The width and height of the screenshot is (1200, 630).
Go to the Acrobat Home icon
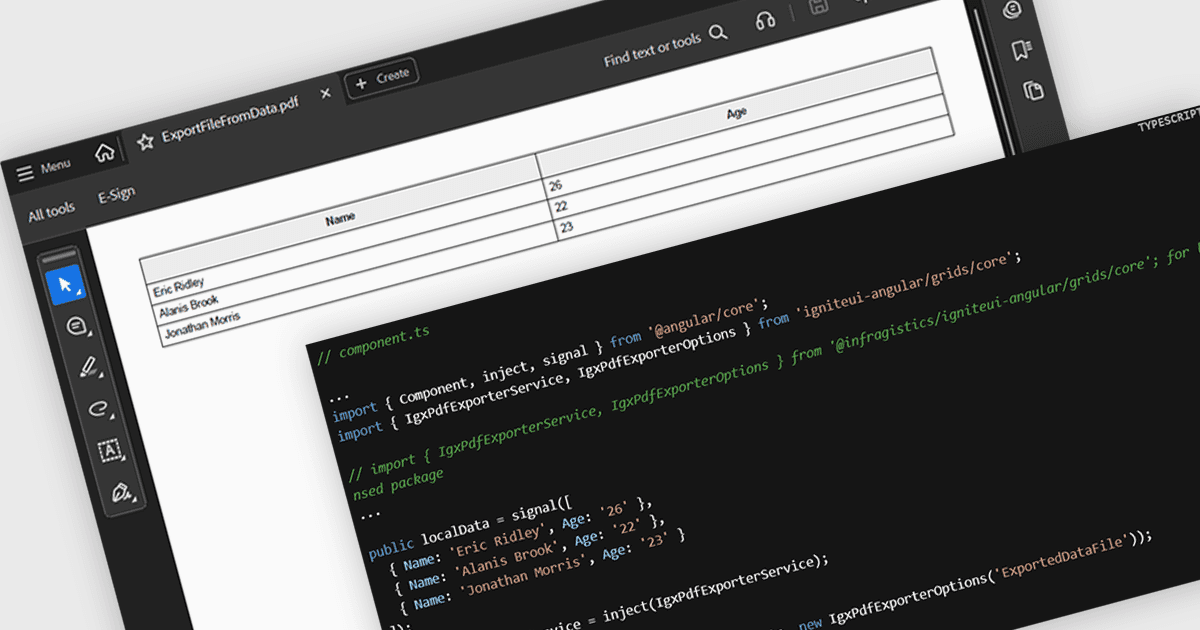[x=105, y=153]
